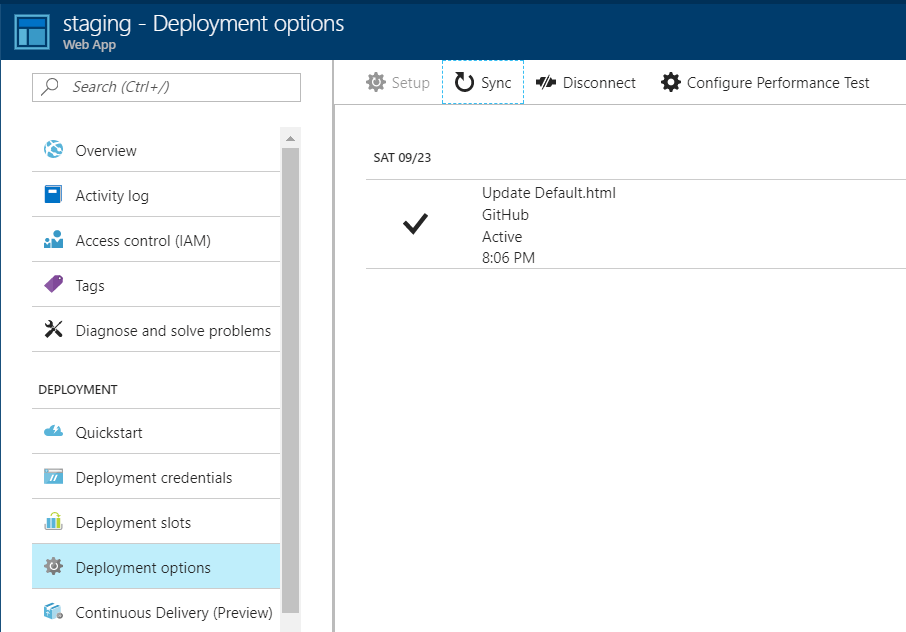This screenshot has height=632, width=906.
Task: Click the Access control (IAM) people icon
Action: (x=54, y=240)
